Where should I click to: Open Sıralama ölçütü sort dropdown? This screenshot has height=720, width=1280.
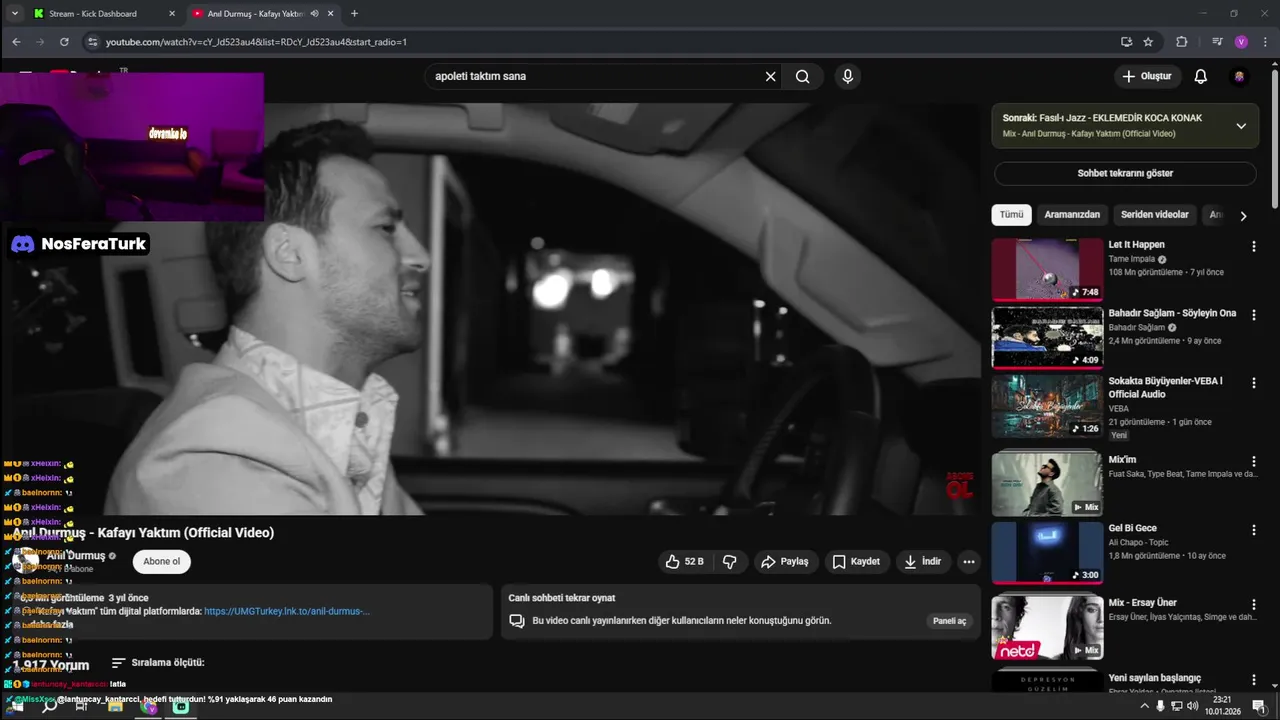158,663
